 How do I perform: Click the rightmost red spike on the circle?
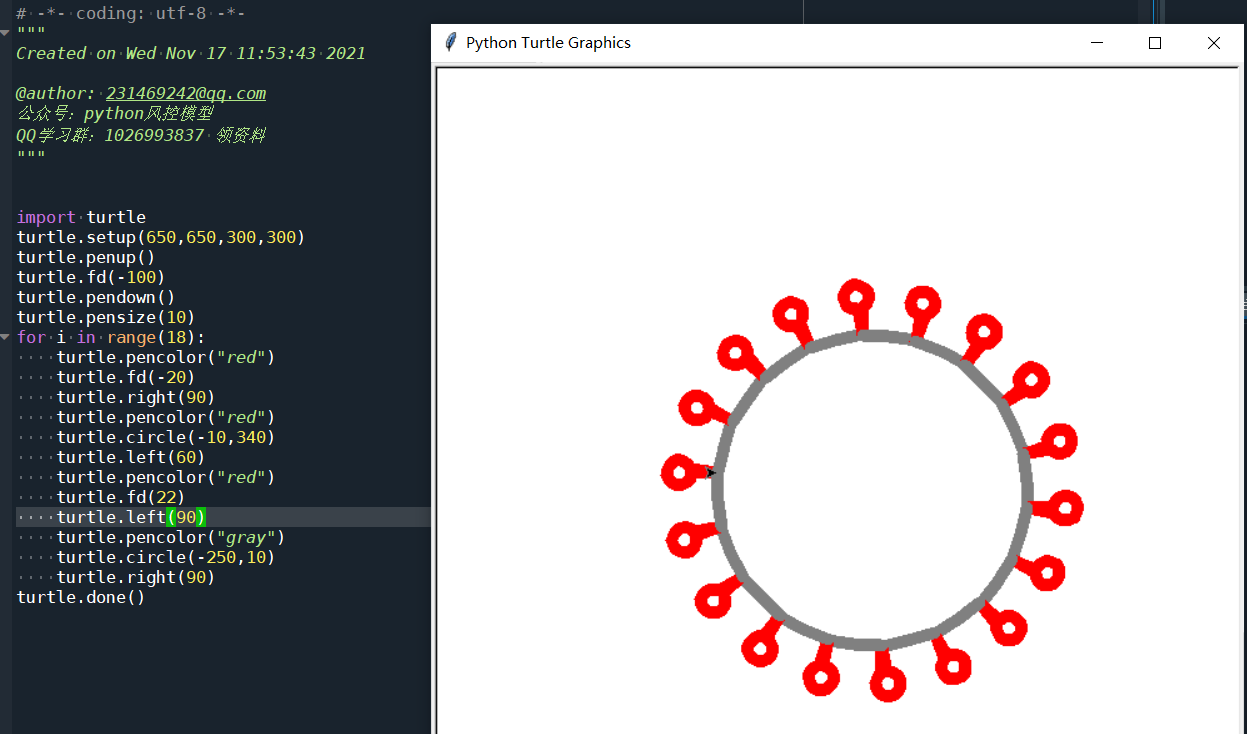point(1065,509)
